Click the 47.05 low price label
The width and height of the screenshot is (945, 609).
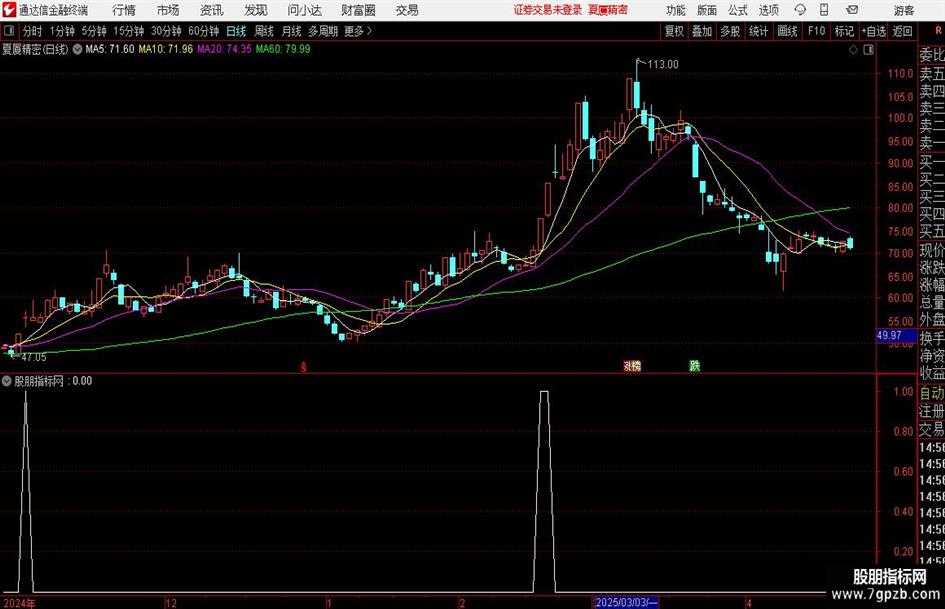[34, 358]
